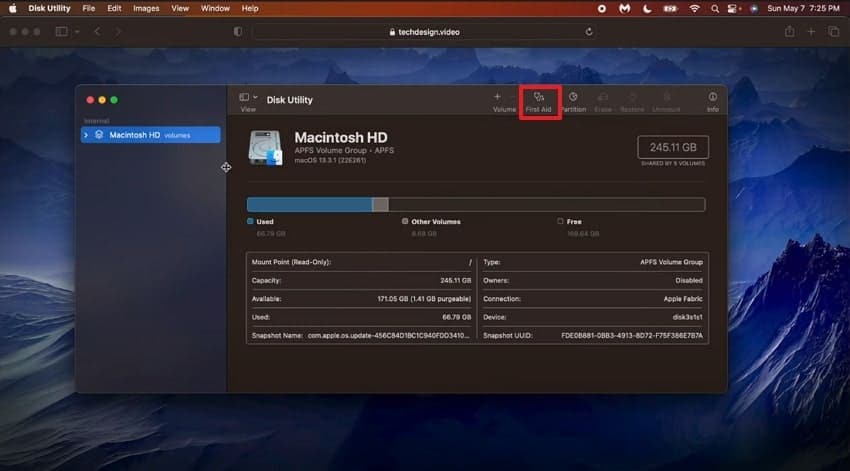This screenshot has height=471, width=850.
Task: Show Info for the selected disk
Action: (712, 101)
